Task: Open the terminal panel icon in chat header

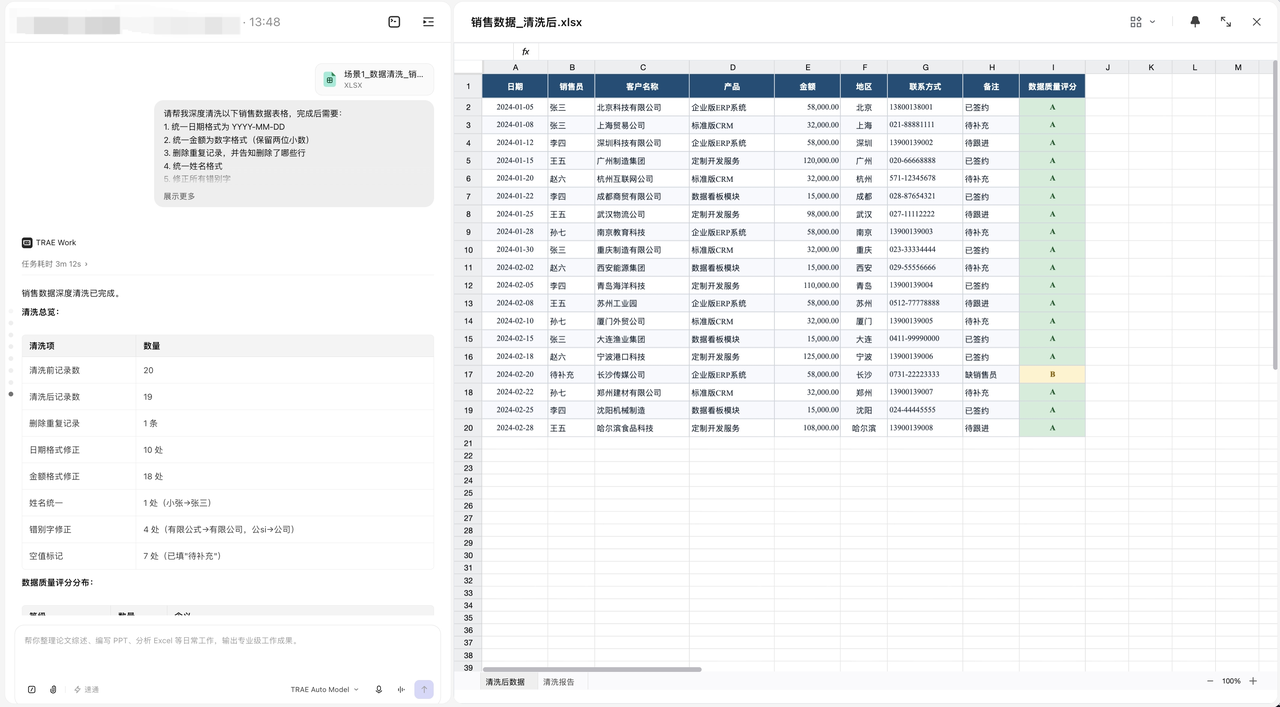Action: click(394, 22)
